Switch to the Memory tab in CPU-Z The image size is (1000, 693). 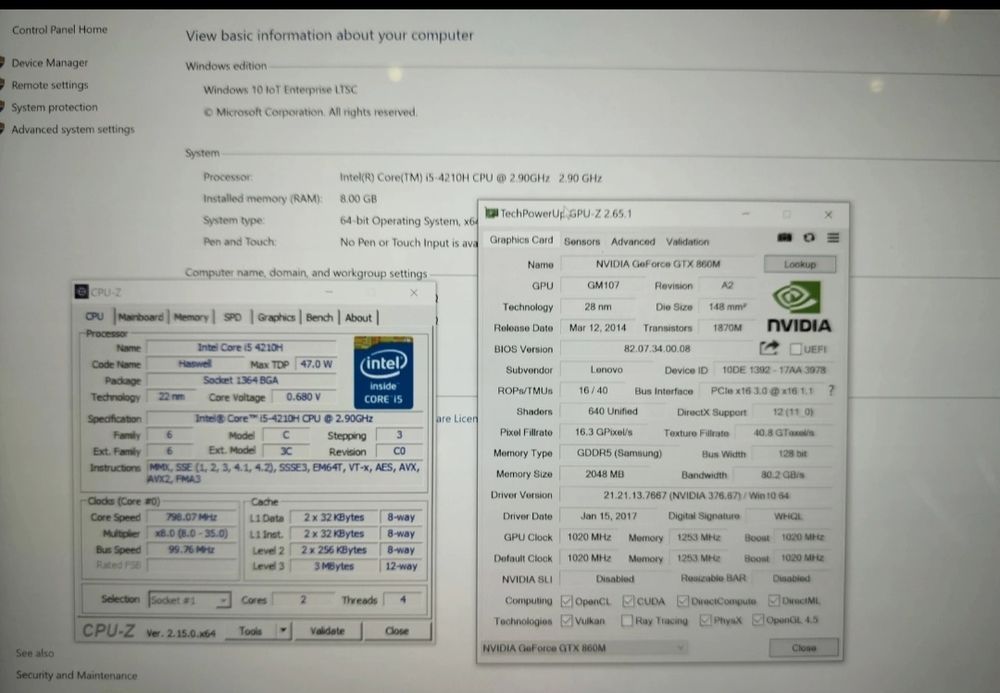click(191, 317)
